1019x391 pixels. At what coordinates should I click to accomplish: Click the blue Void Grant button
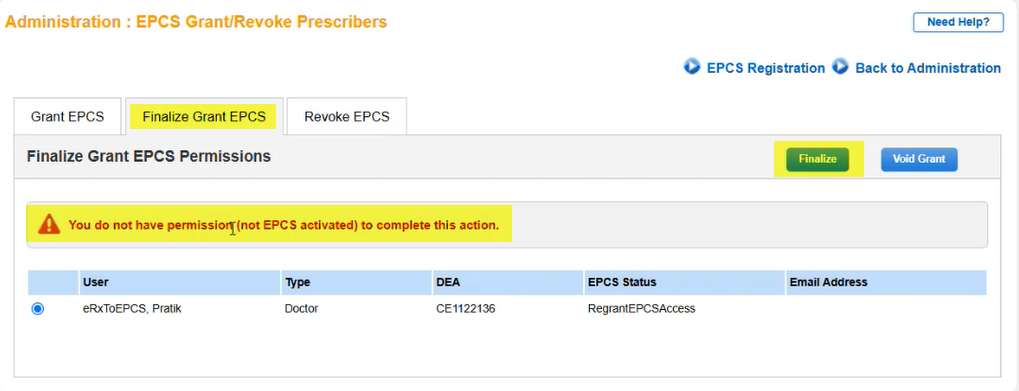click(x=919, y=159)
